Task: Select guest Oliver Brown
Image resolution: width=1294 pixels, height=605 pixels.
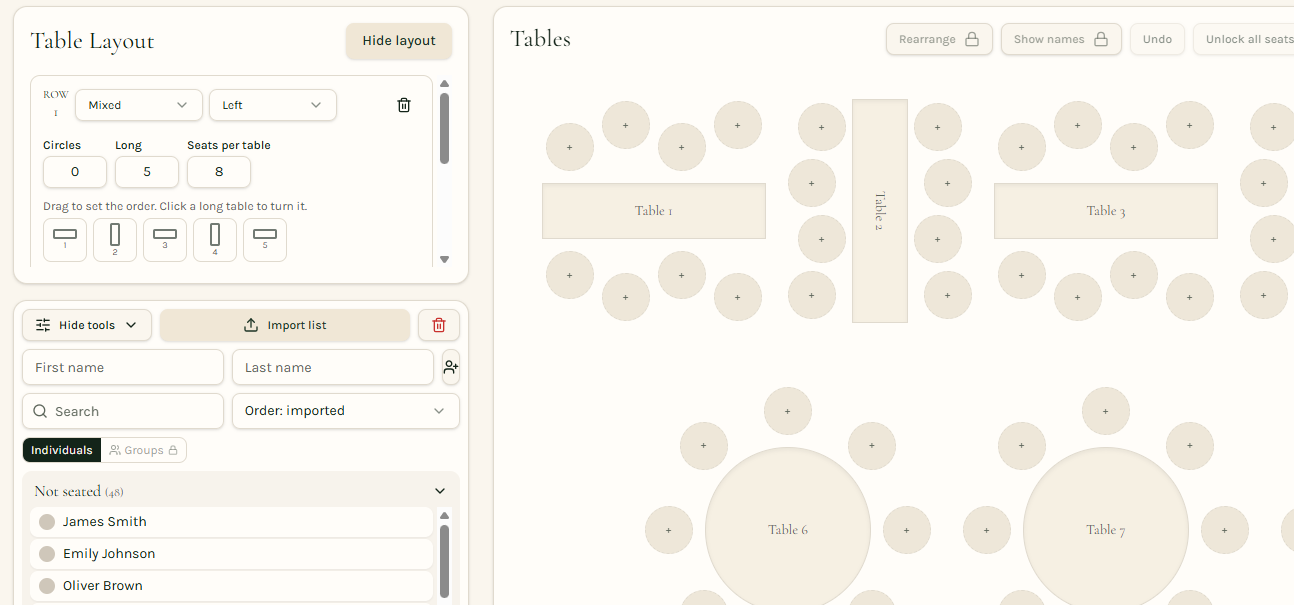Action: click(231, 586)
